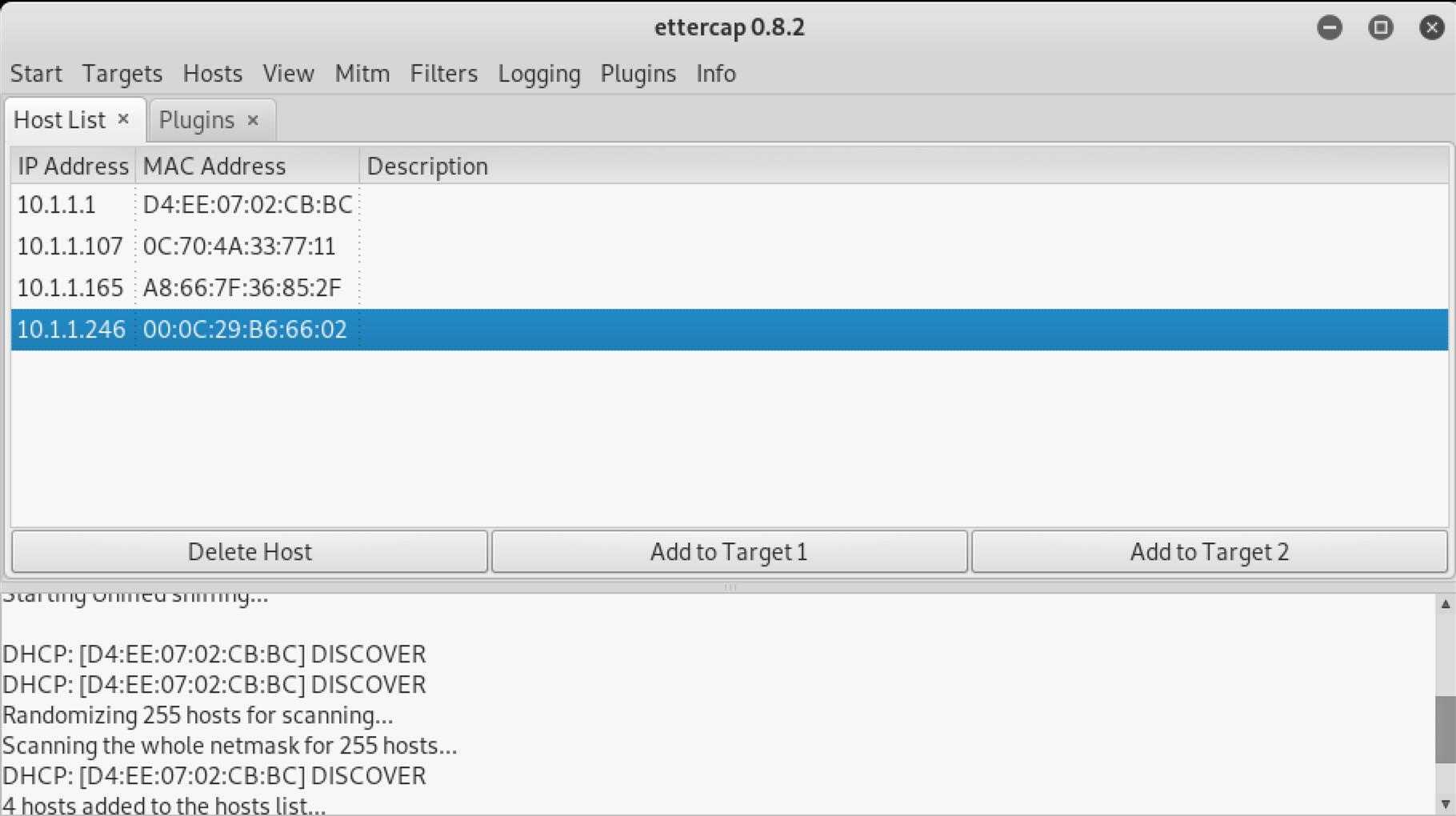Close the ettercap window

point(1432,28)
